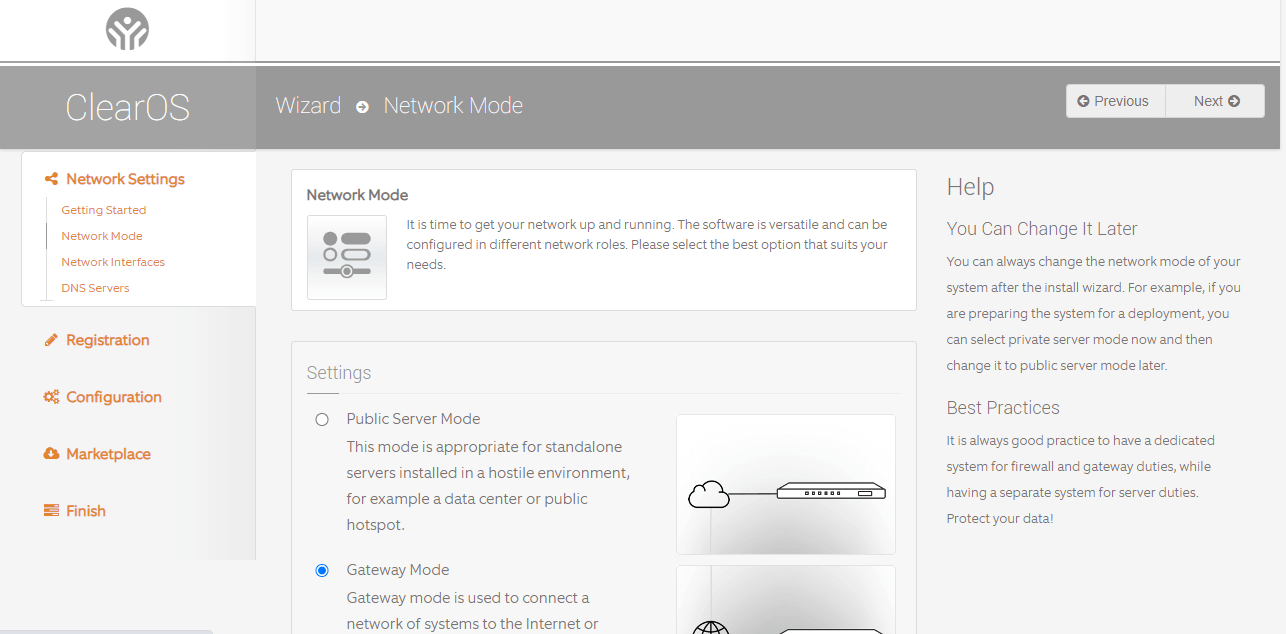Expand the Registration section
Viewport: 1286px width, 634px height.
point(108,340)
